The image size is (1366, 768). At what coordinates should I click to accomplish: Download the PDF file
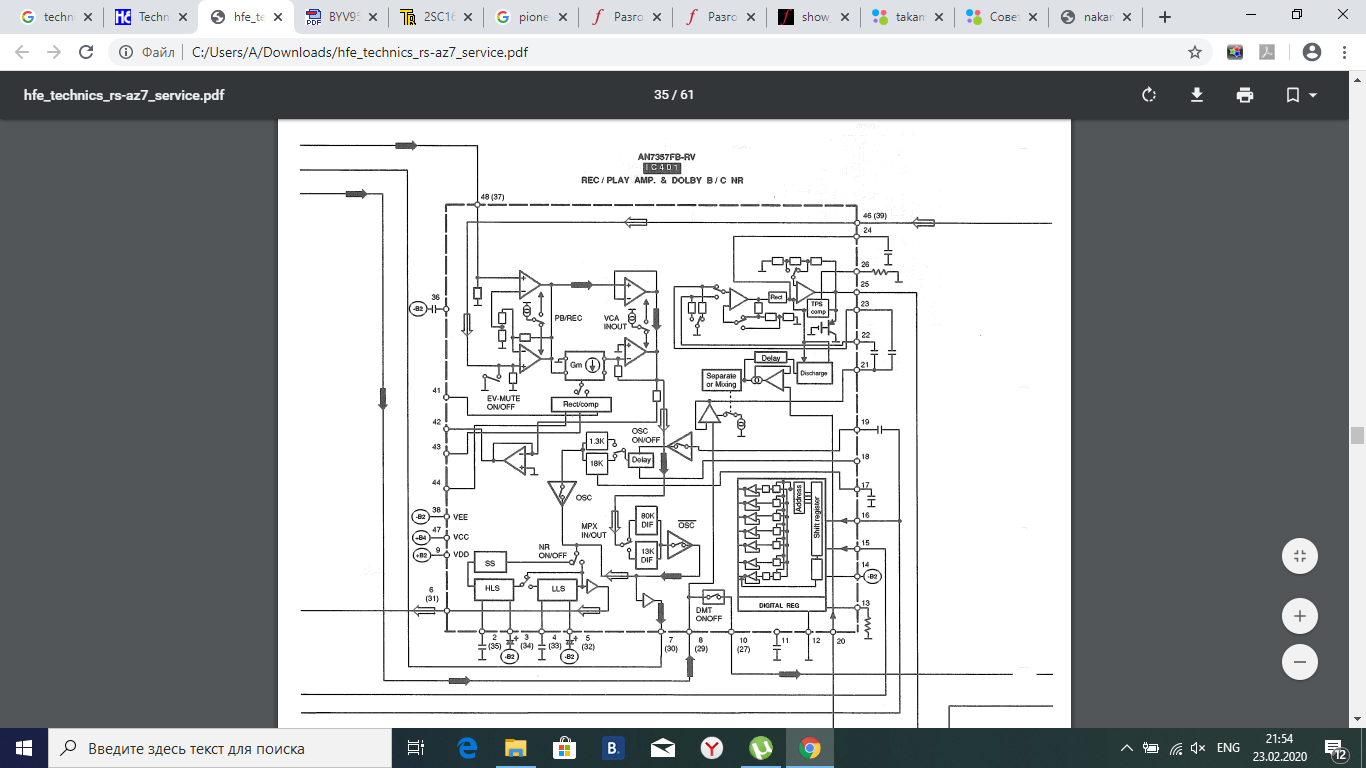(x=1197, y=95)
